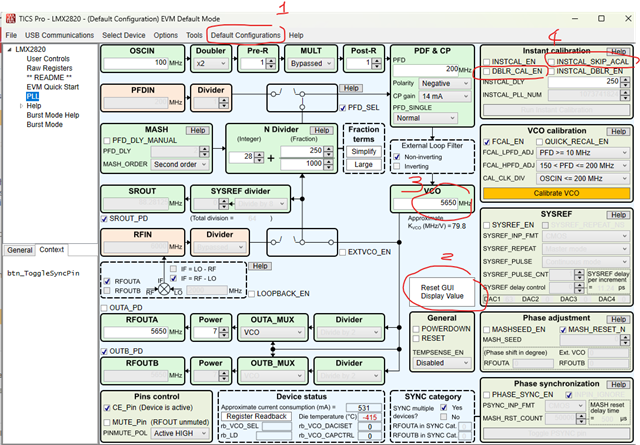Open the OUTA_MUX VCO dropdown

[273, 332]
